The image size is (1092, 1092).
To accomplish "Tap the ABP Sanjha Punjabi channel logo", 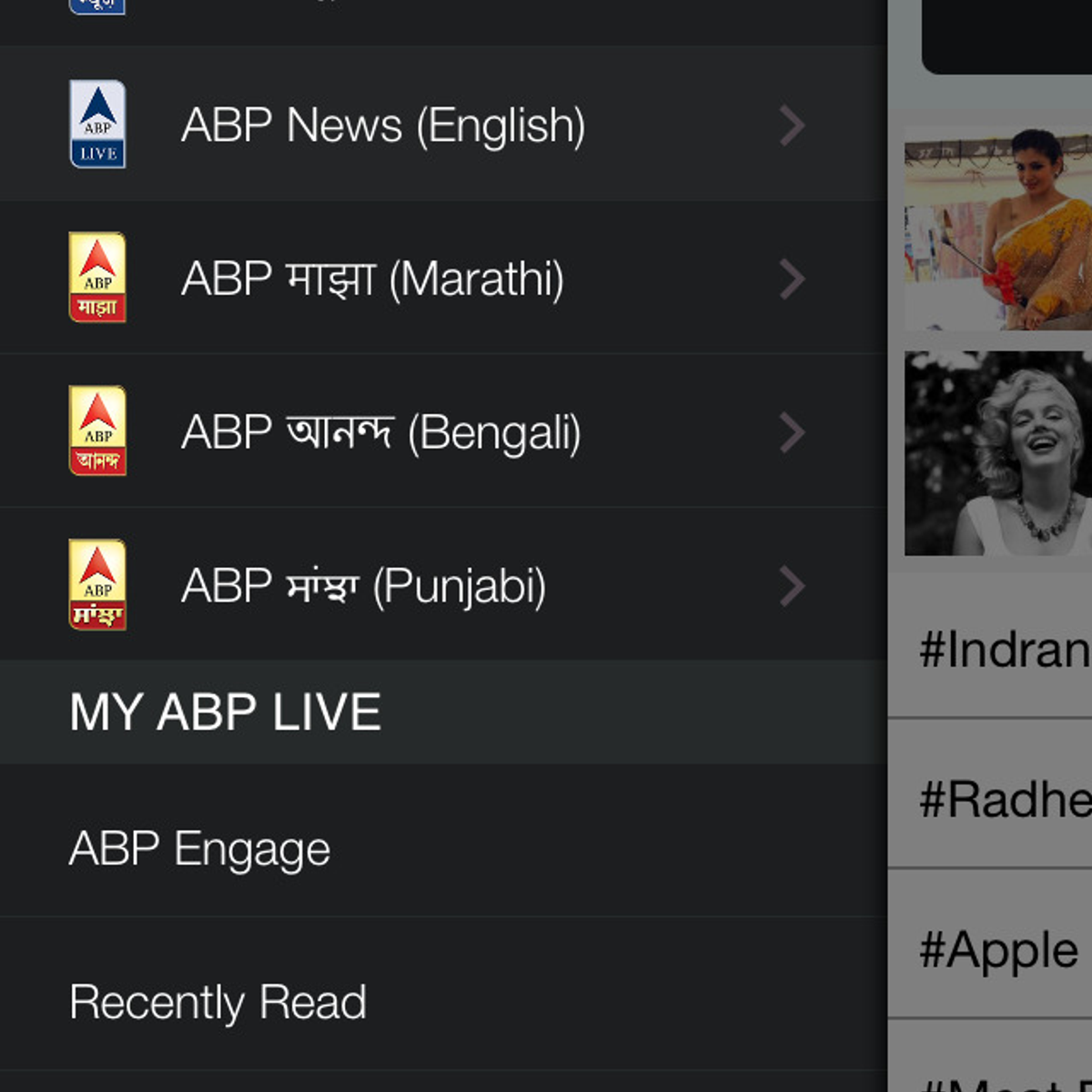I will pyautogui.click(x=97, y=584).
